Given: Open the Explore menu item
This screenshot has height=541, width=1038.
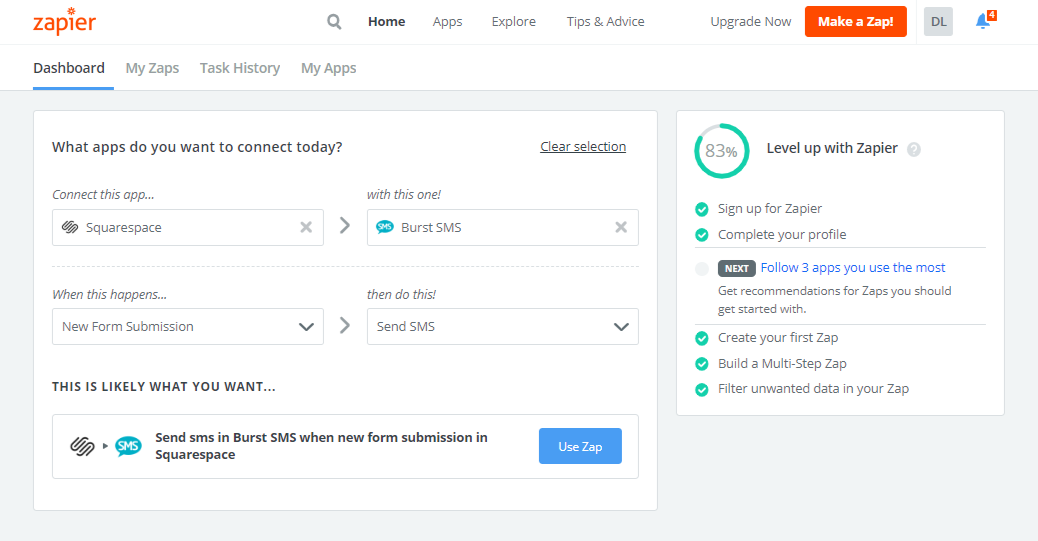Looking at the screenshot, I should pyautogui.click(x=514, y=22).
